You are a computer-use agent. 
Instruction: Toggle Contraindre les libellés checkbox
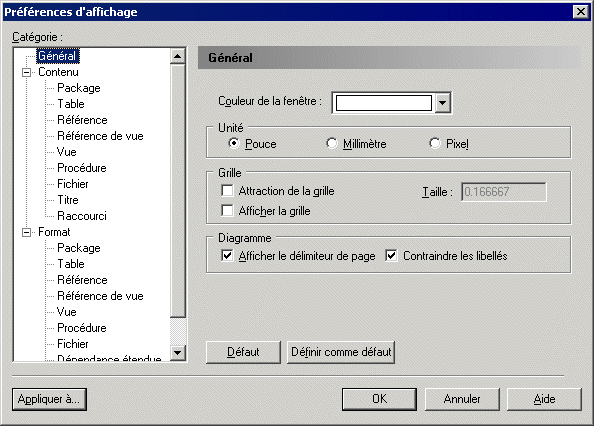391,256
